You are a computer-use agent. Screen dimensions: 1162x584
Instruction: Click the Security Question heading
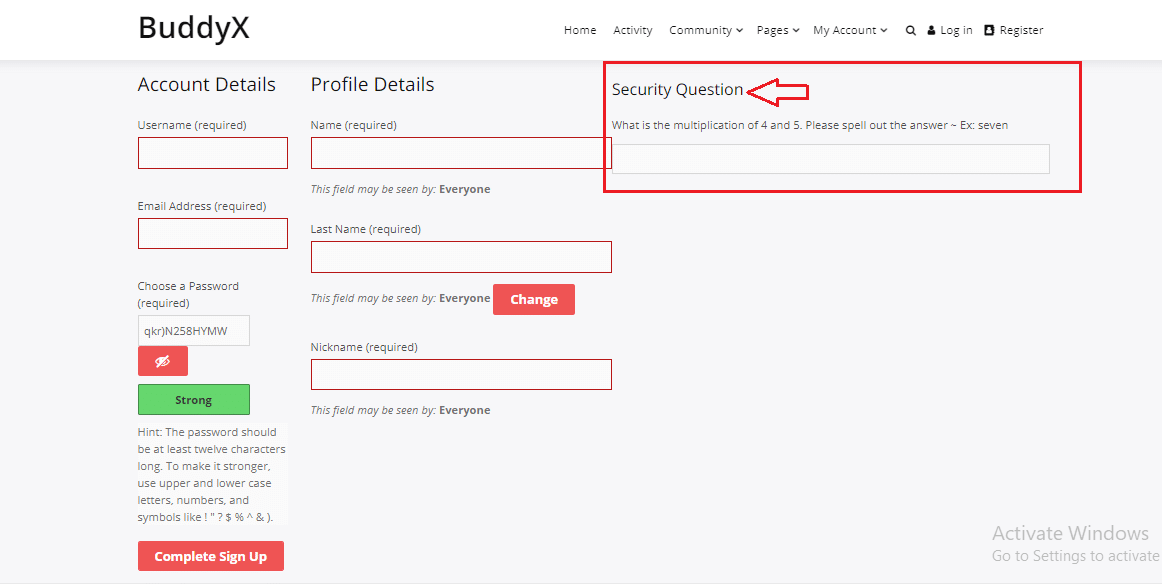(677, 89)
